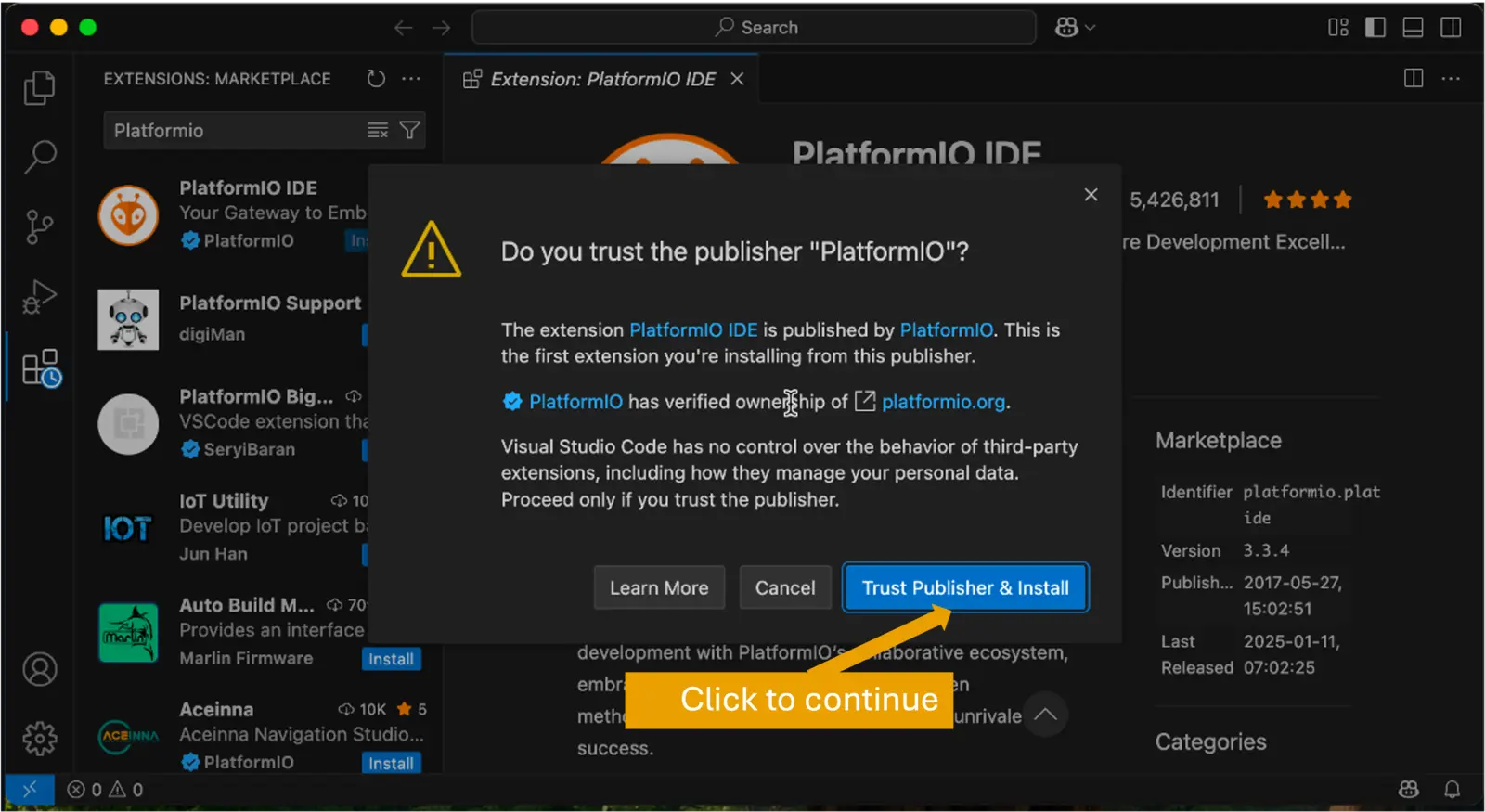Open notifications bell in status bar
The image size is (1485, 812).
tap(1452, 790)
